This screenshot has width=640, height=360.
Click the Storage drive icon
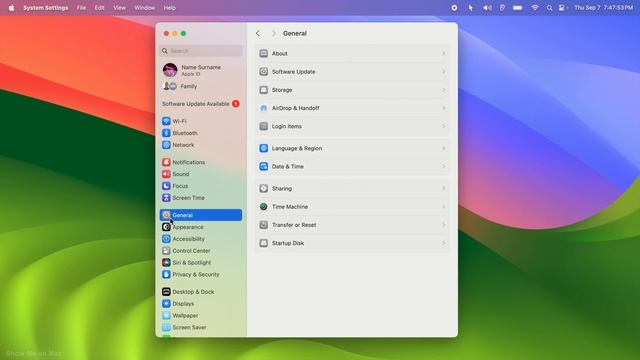pos(264,90)
